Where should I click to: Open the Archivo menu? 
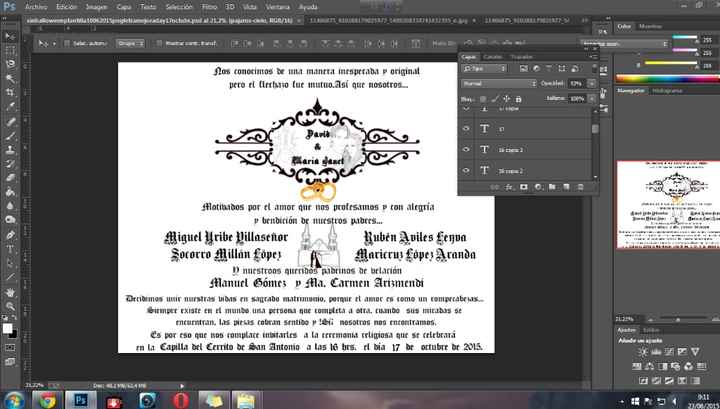pos(36,7)
